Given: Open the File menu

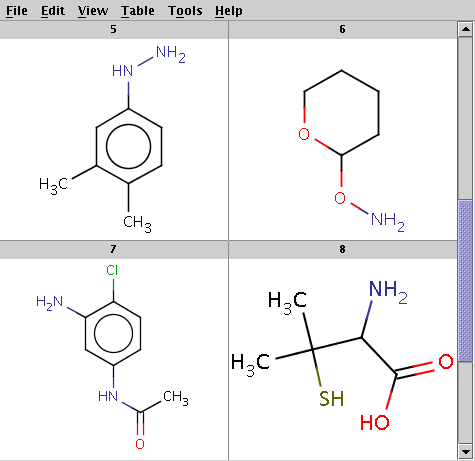Looking at the screenshot, I should 17,11.
